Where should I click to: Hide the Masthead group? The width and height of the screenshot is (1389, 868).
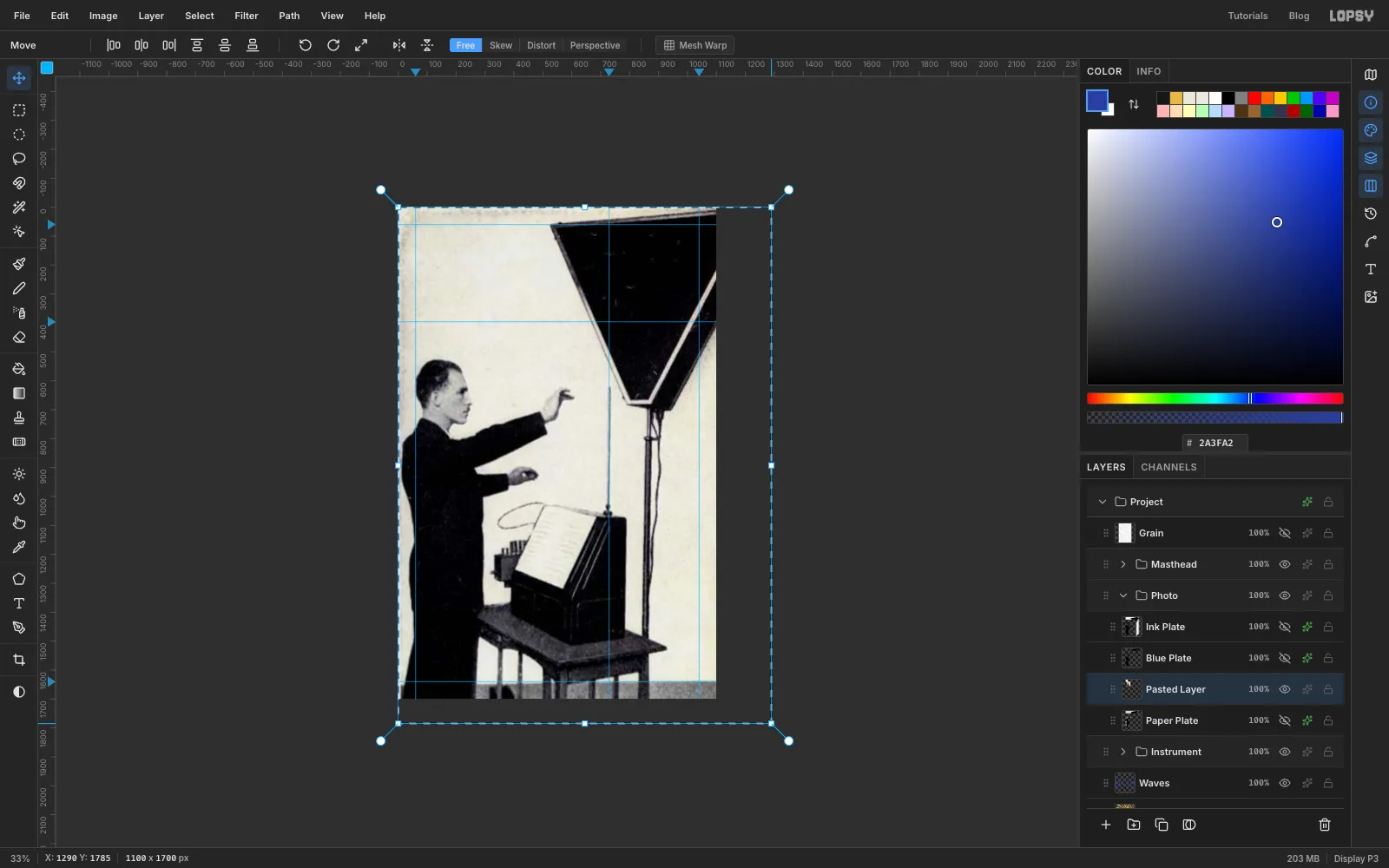(x=1285, y=564)
